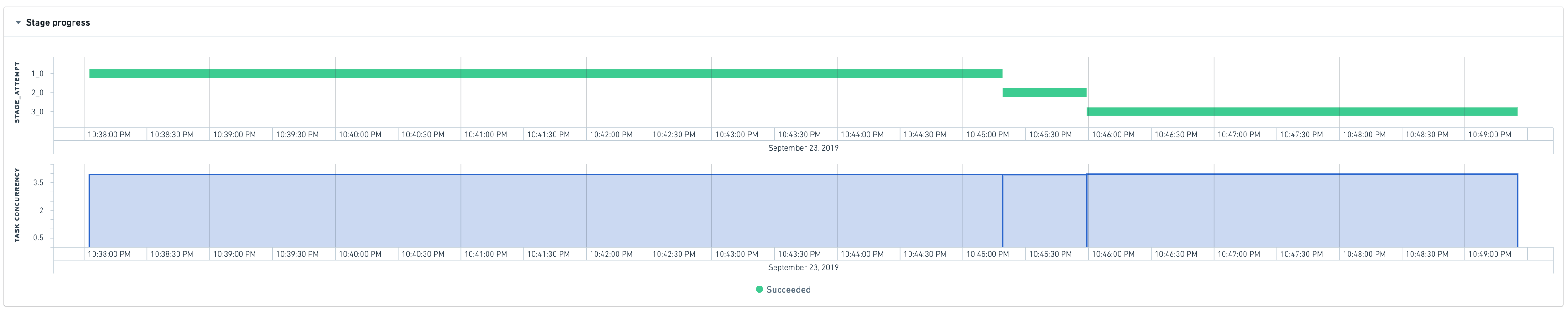This screenshot has height=312, width=1568.
Task: Click the 3.5 concurrency axis value
Action: pyautogui.click(x=38, y=182)
